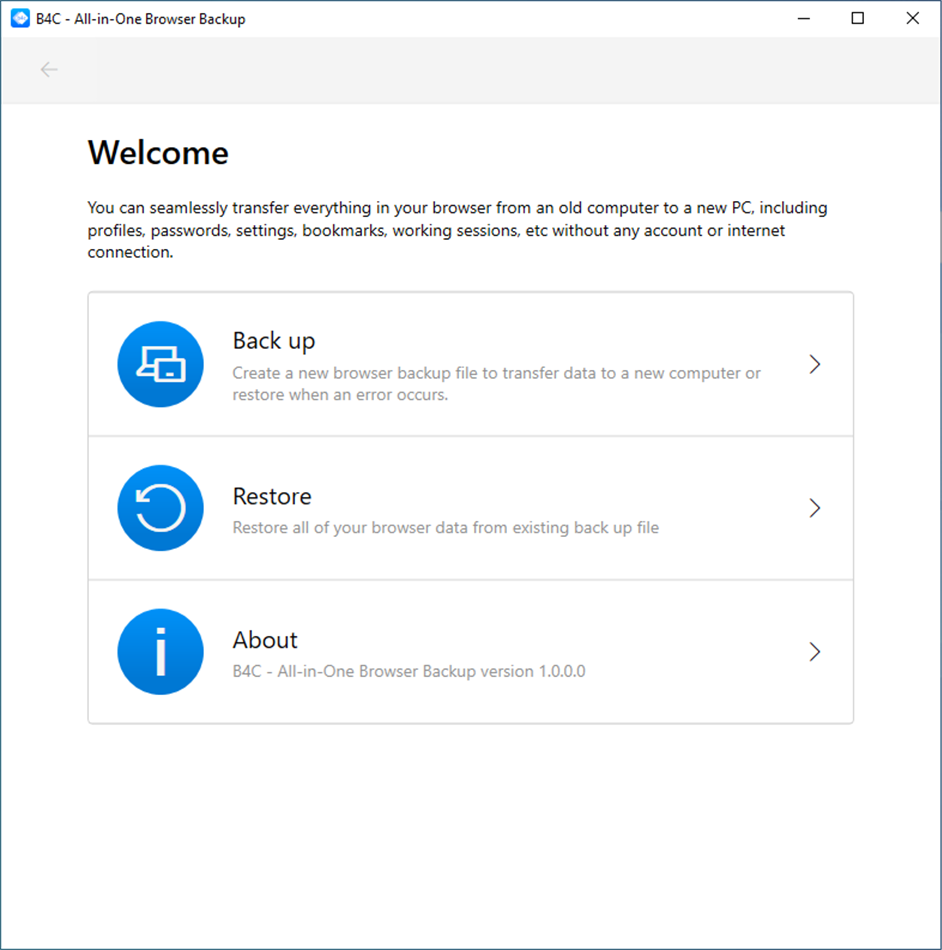Expand the About option via its chevron
Image resolution: width=942 pixels, height=950 pixels.
[815, 651]
